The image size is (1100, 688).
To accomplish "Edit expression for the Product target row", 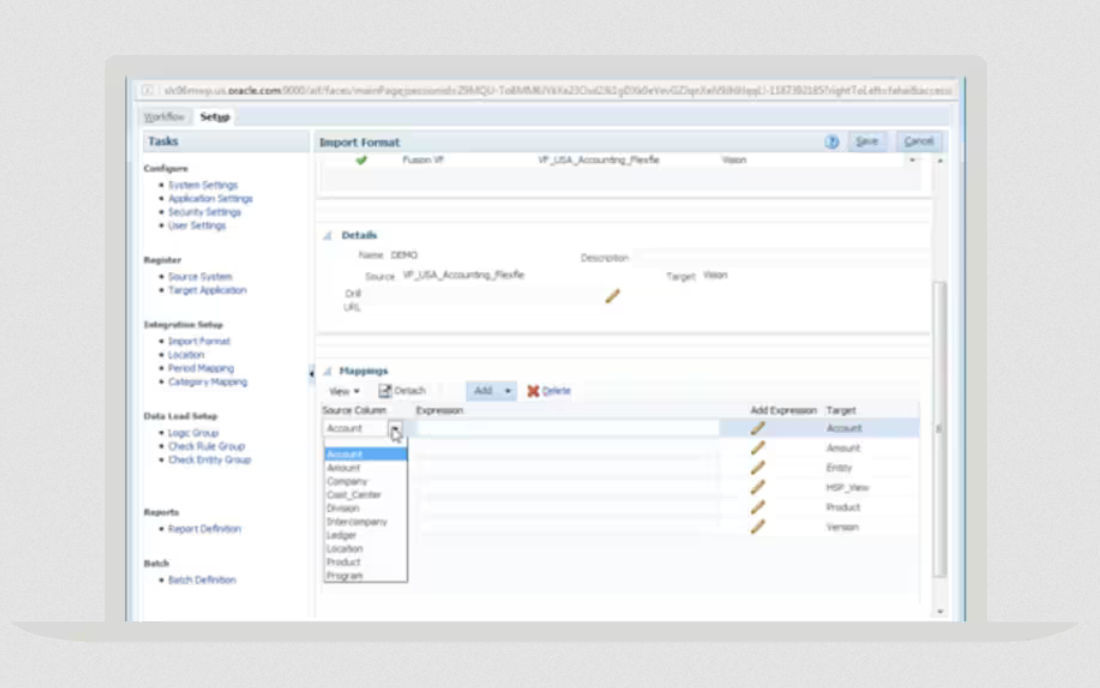I will pos(758,507).
